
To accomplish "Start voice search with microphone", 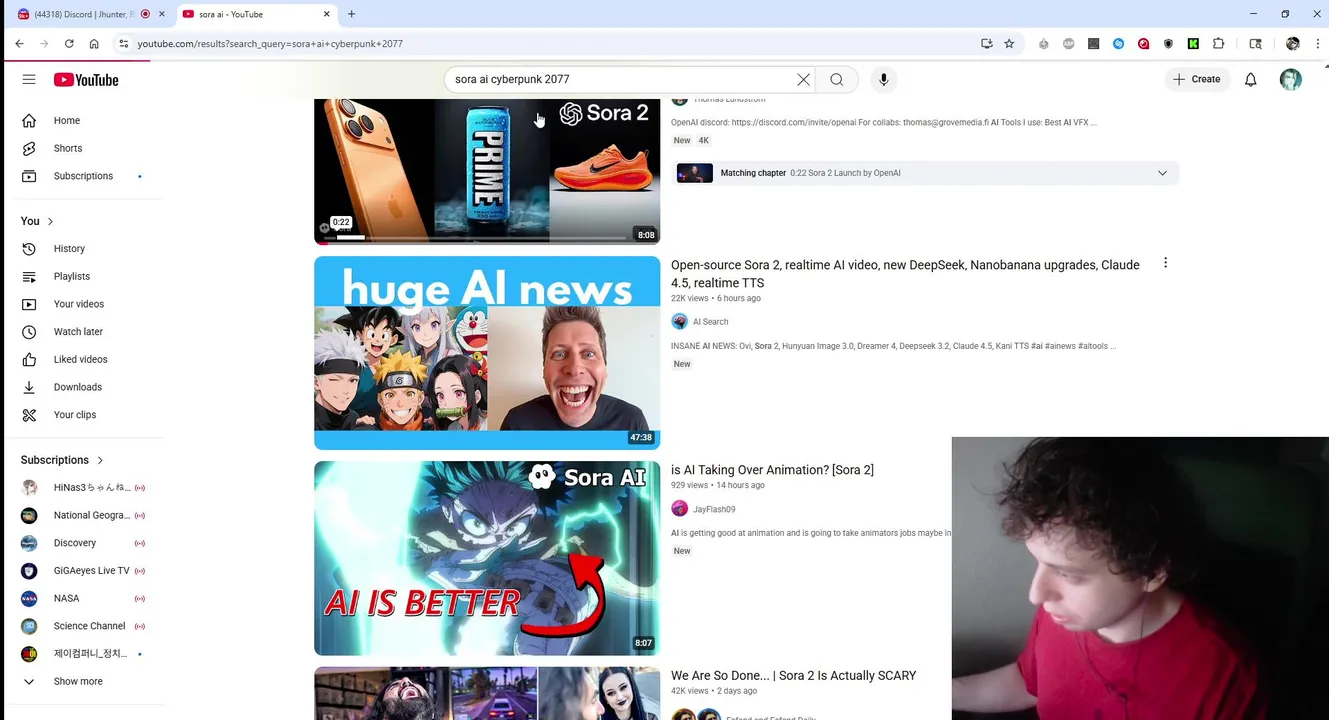I will pos(883,79).
